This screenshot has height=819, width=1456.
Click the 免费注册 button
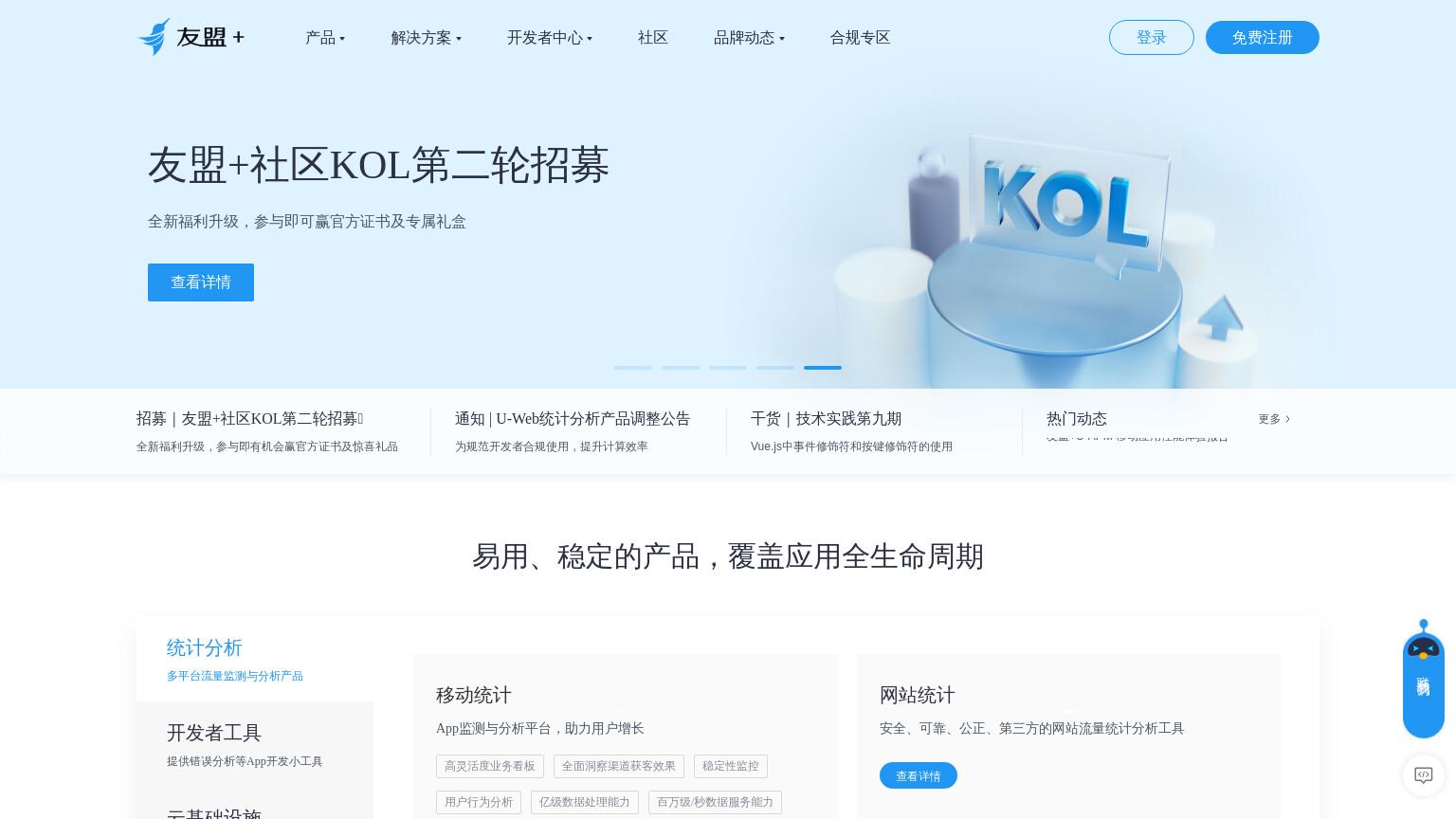(x=1263, y=38)
